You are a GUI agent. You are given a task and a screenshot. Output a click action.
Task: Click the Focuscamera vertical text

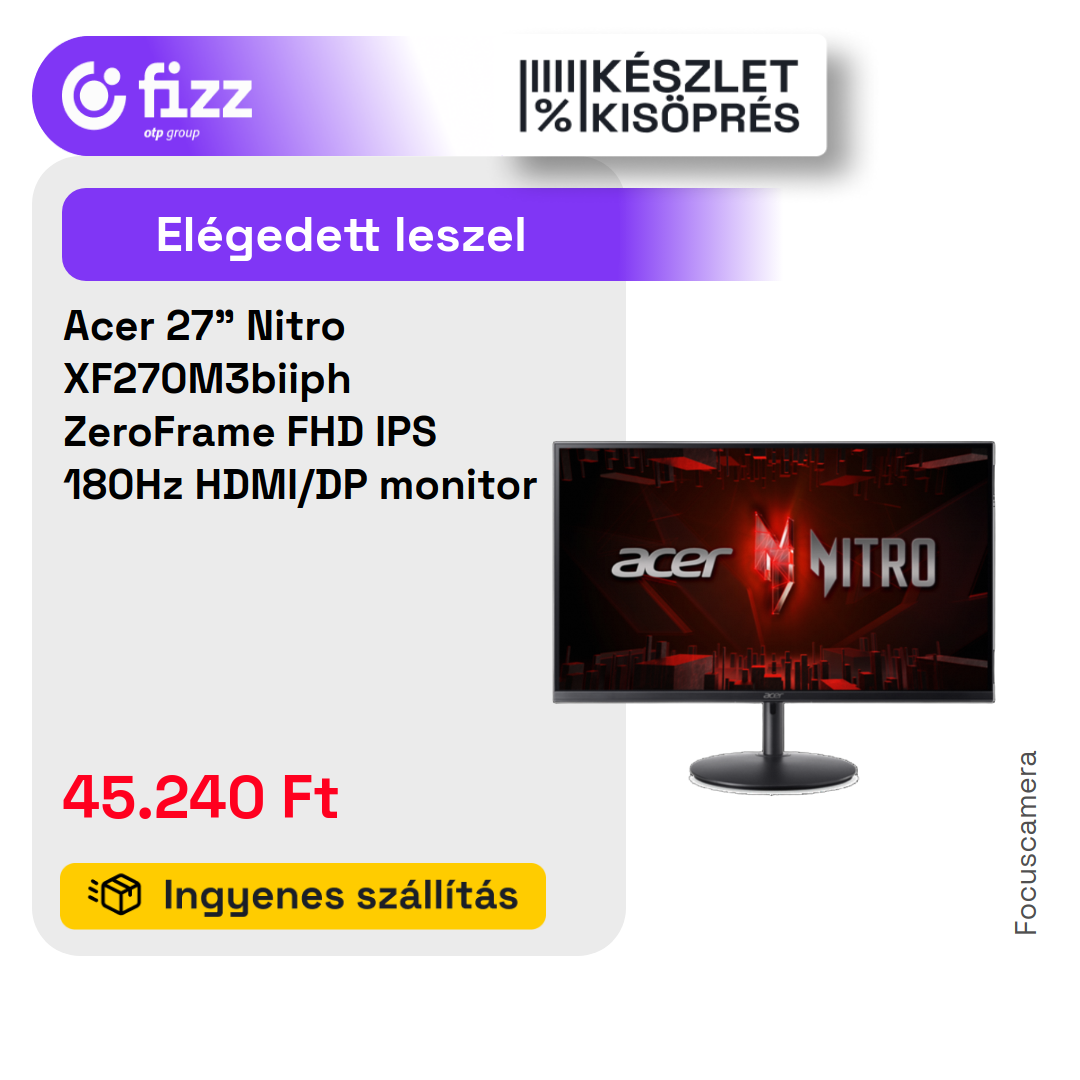pos(1026,842)
